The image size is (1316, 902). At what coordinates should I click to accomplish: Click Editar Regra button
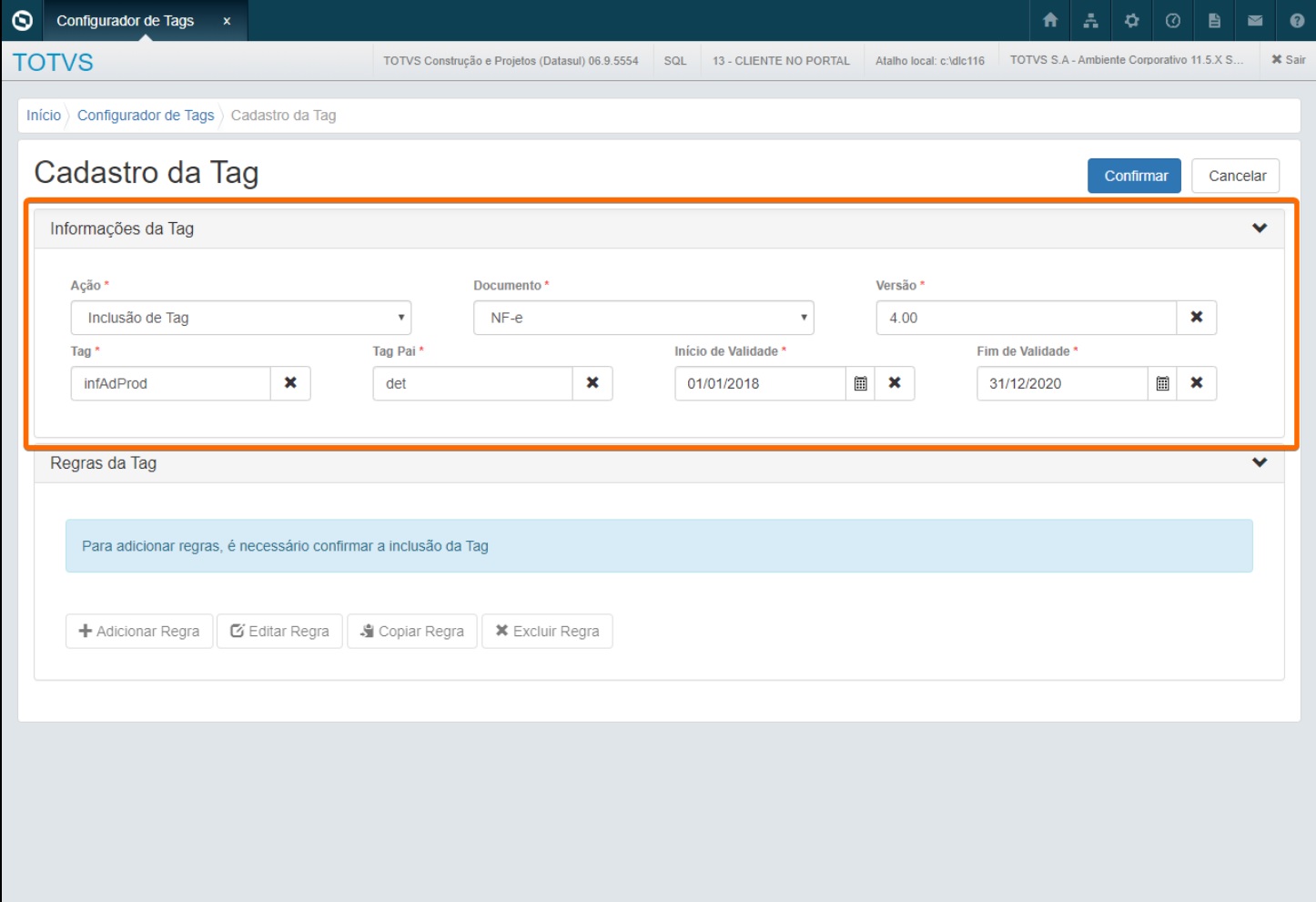(x=279, y=631)
